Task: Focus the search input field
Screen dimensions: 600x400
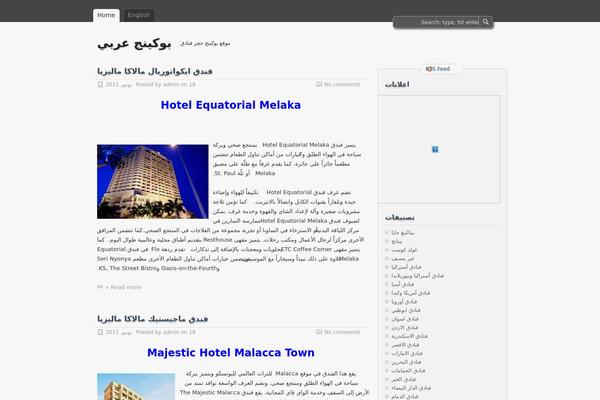Action: [437, 22]
